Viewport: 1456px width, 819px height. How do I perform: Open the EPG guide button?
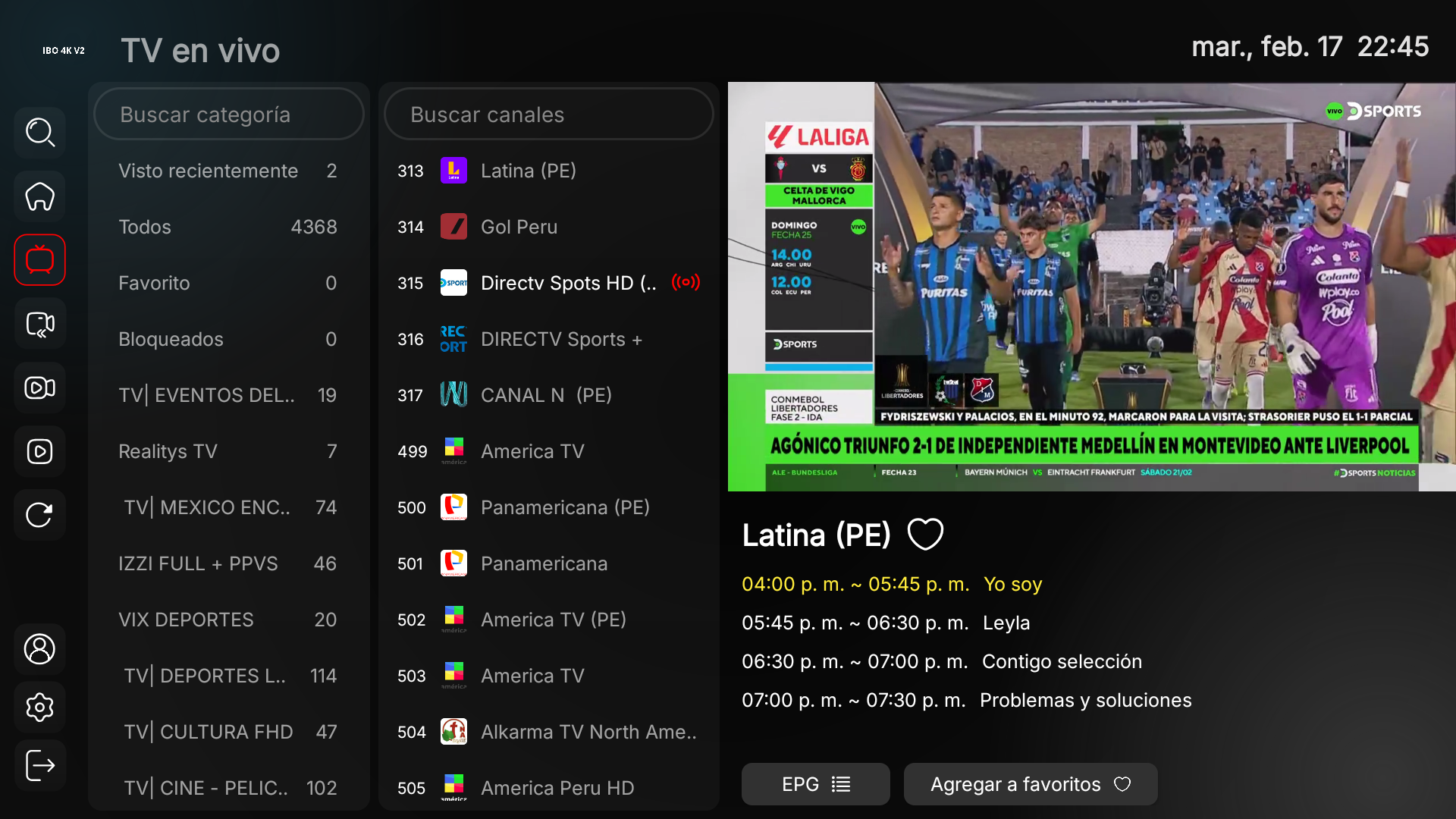[x=816, y=784]
